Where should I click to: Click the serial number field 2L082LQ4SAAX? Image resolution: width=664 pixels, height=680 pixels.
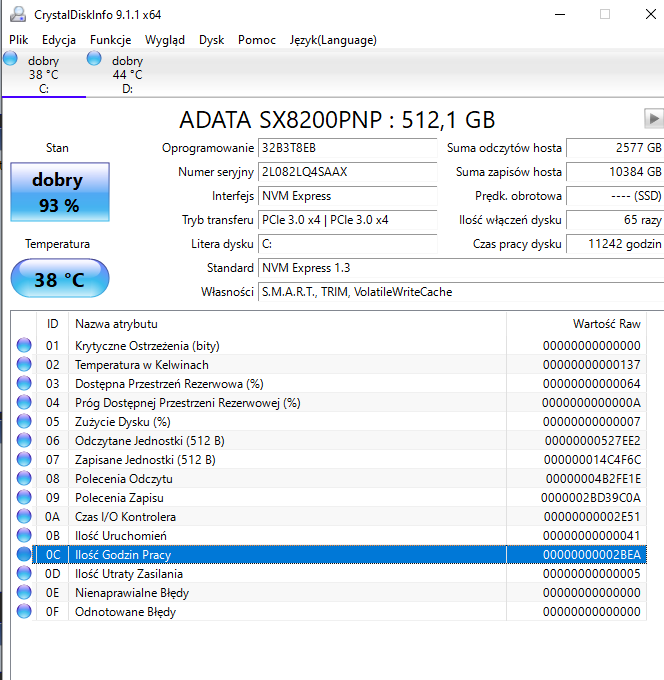pos(347,172)
